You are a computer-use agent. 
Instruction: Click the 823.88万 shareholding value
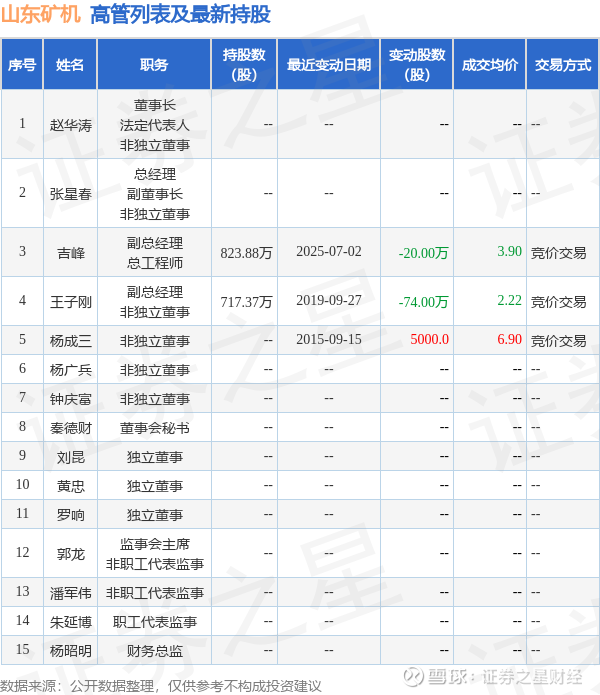[x=246, y=253]
